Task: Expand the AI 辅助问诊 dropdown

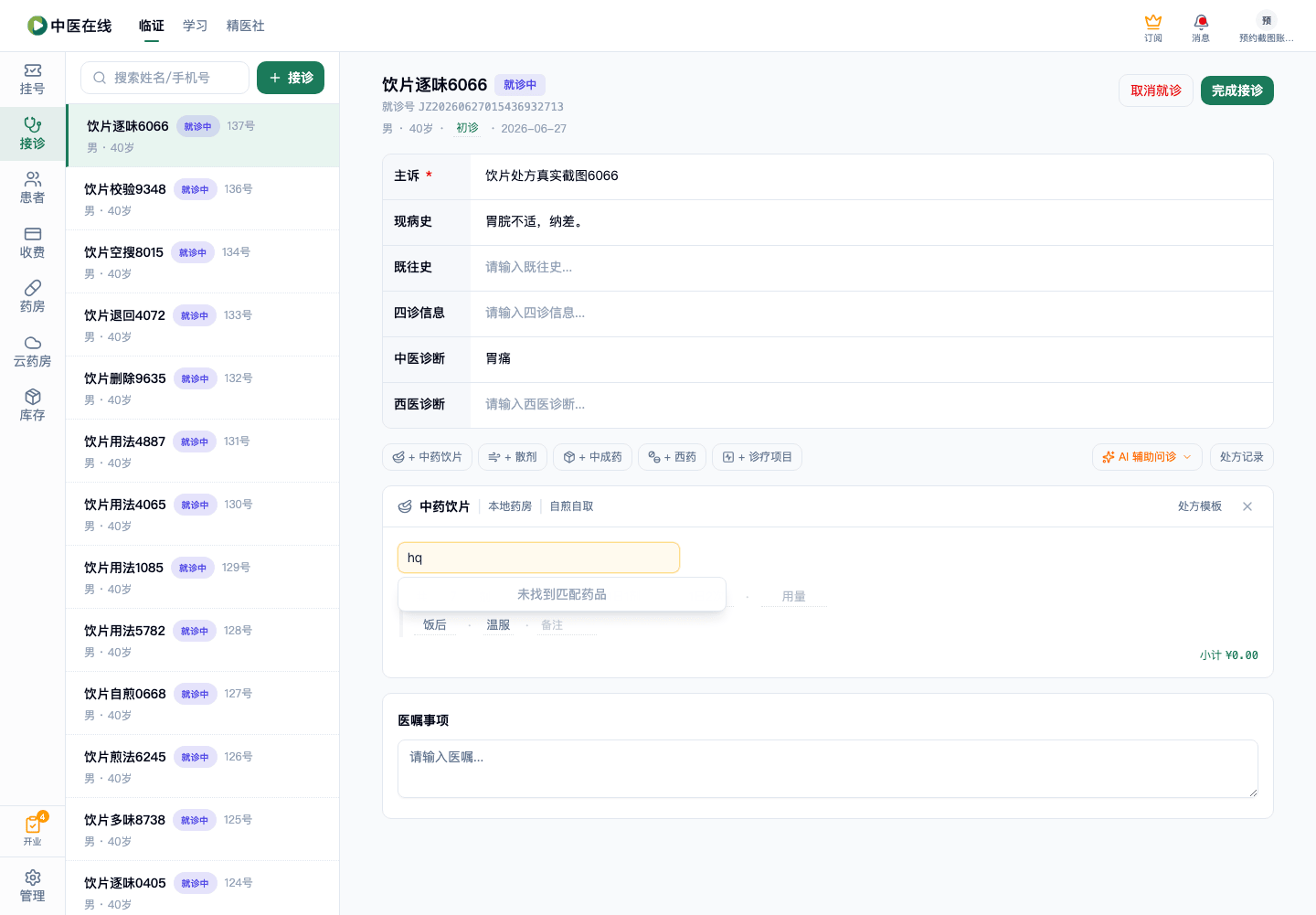Action: point(1147,457)
